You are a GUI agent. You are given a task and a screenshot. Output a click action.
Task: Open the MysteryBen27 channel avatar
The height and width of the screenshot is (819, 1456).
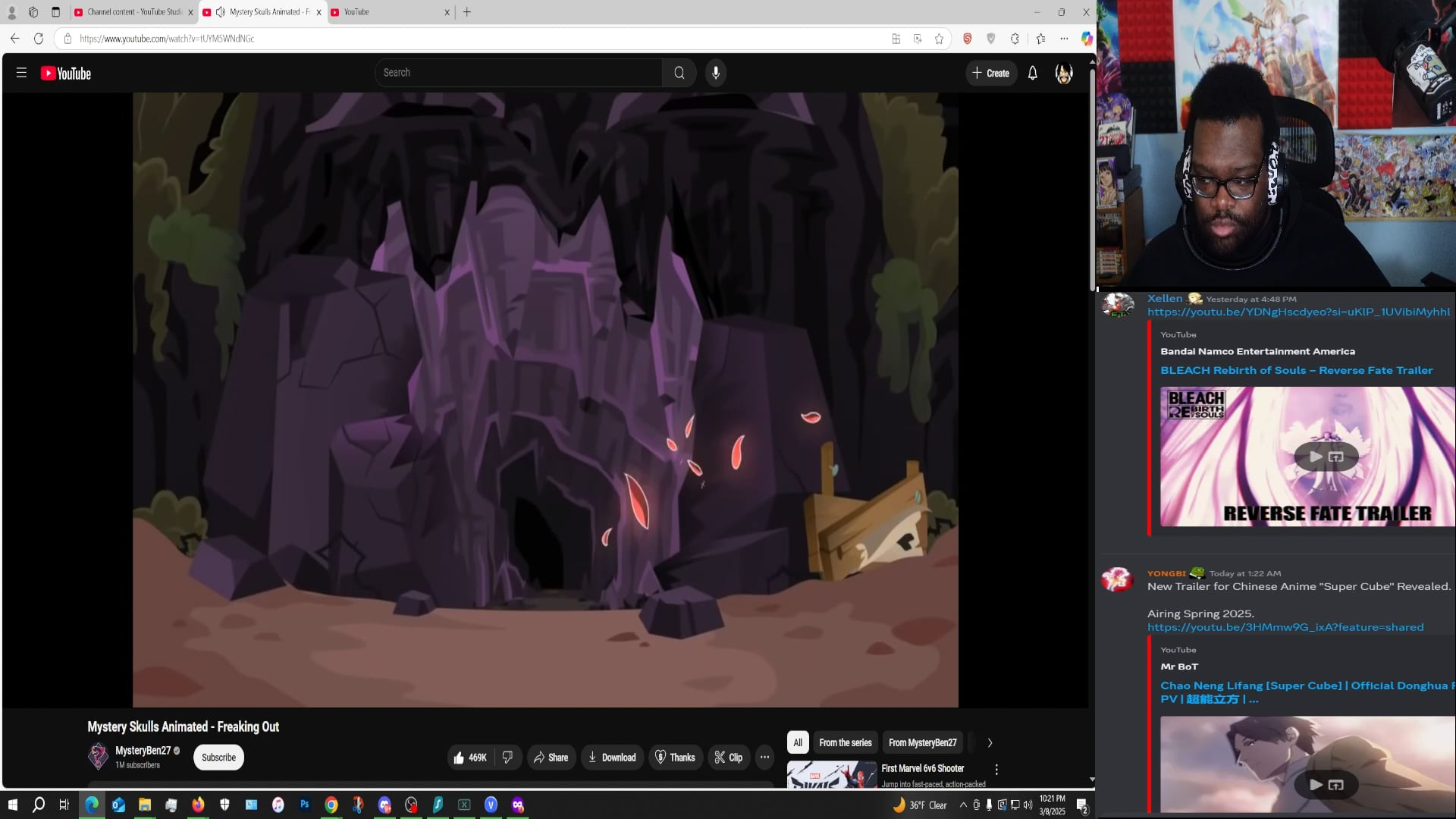click(x=99, y=757)
